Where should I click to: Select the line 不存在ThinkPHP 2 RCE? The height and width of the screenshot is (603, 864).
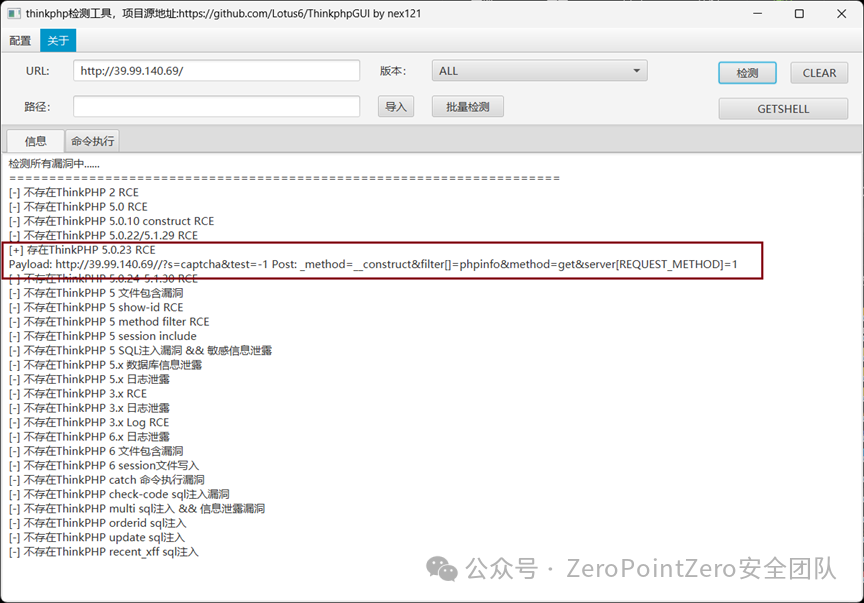74,192
